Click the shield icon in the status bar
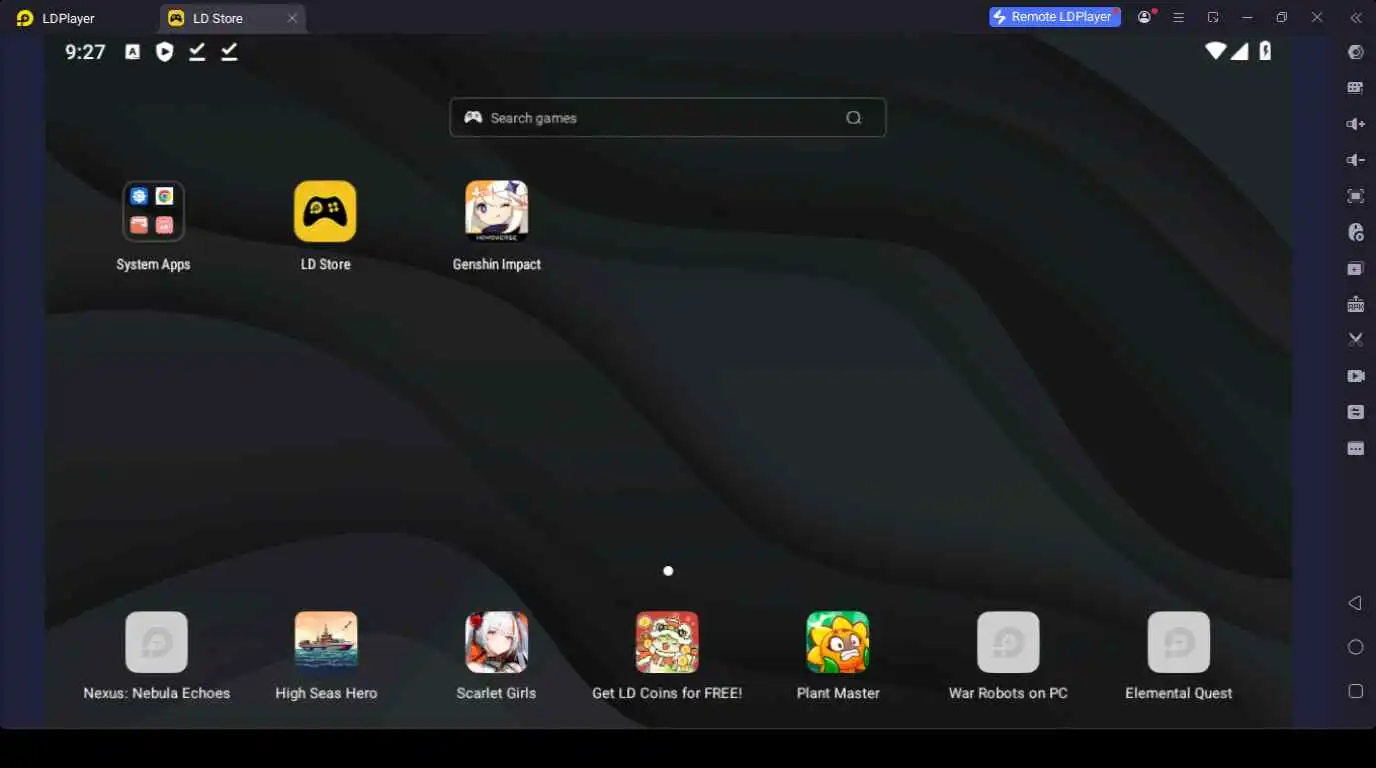Image resolution: width=1376 pixels, height=768 pixels. (x=165, y=52)
